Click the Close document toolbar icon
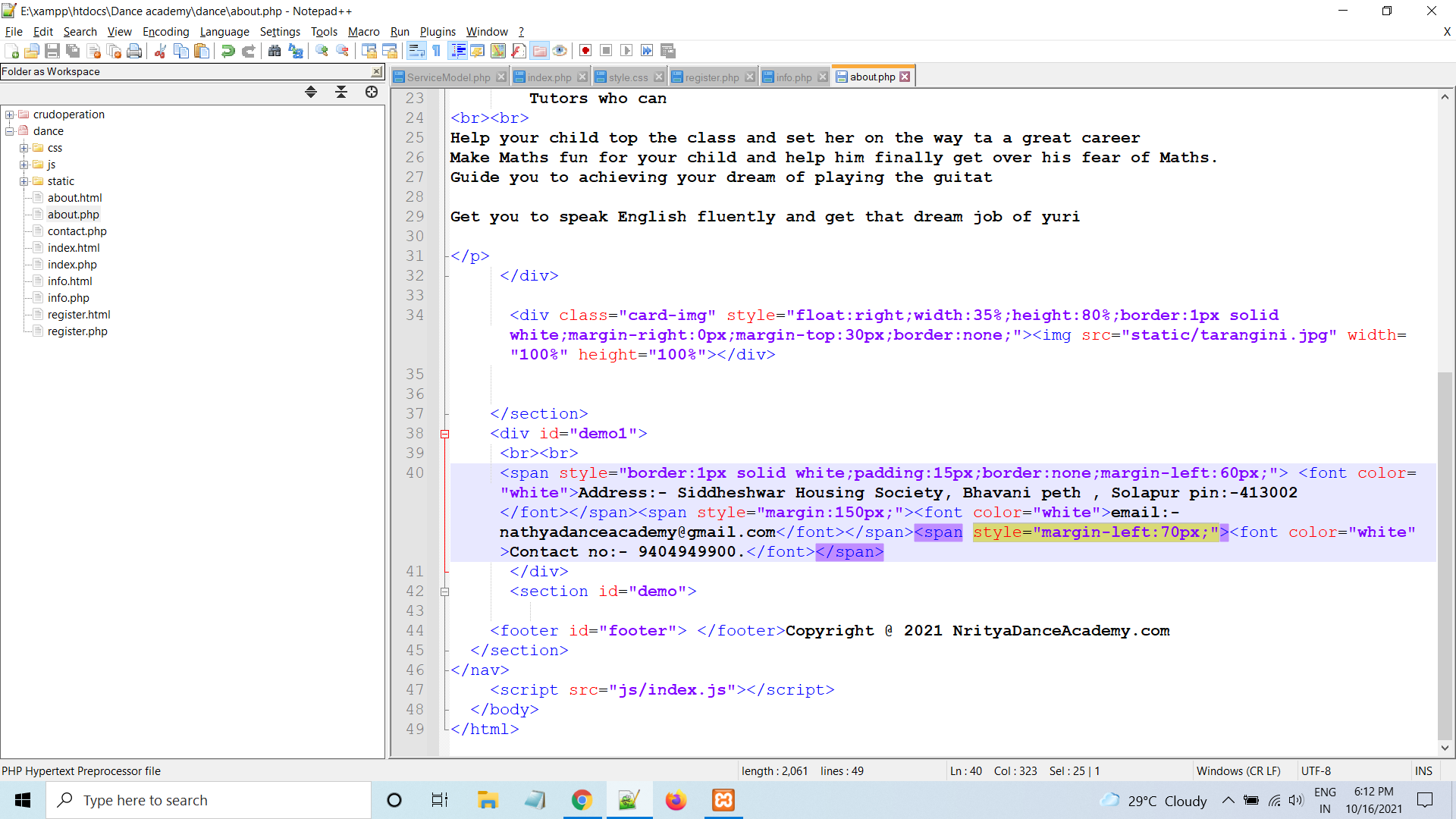Image resolution: width=1456 pixels, height=819 pixels. coord(94,51)
